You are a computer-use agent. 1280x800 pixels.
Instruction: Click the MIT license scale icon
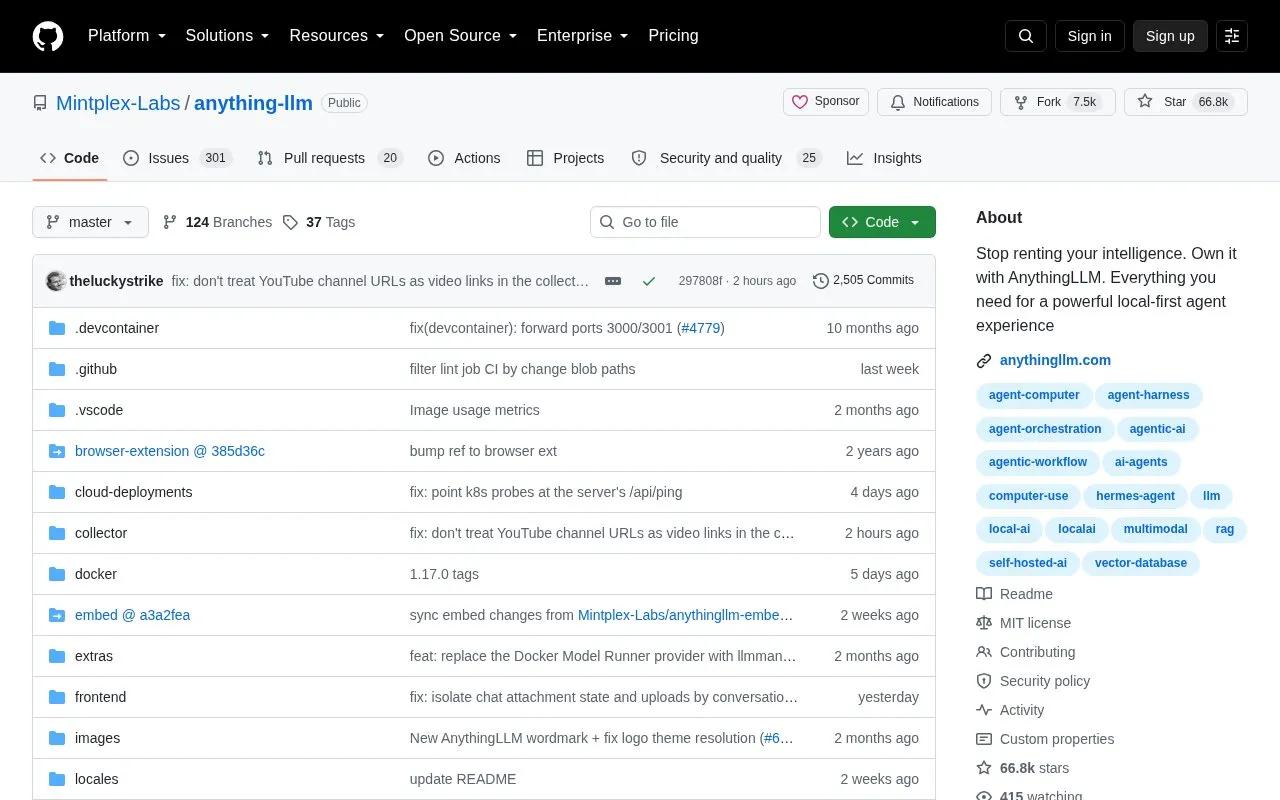click(x=984, y=623)
